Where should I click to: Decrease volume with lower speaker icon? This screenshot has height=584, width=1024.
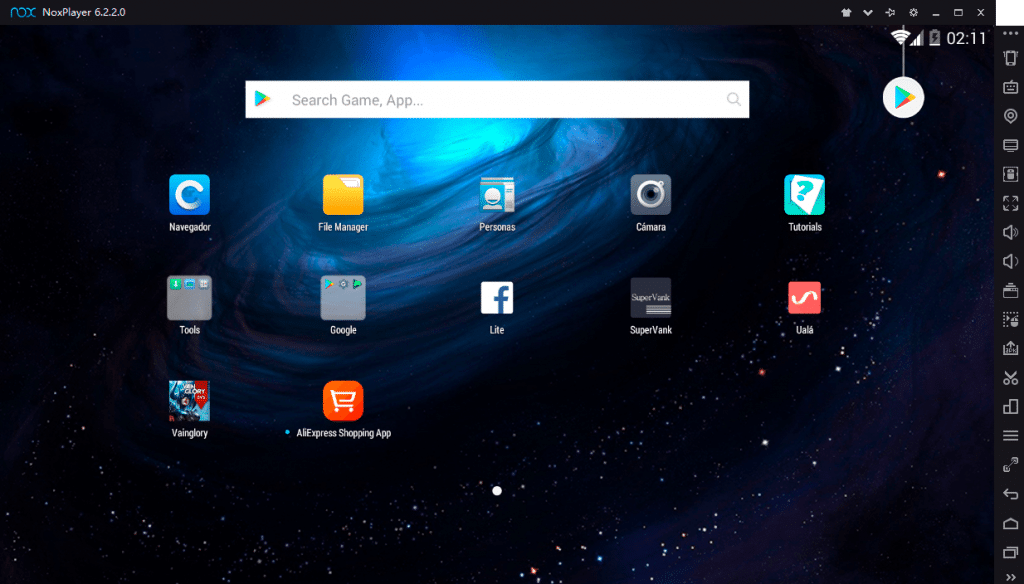click(x=1010, y=261)
